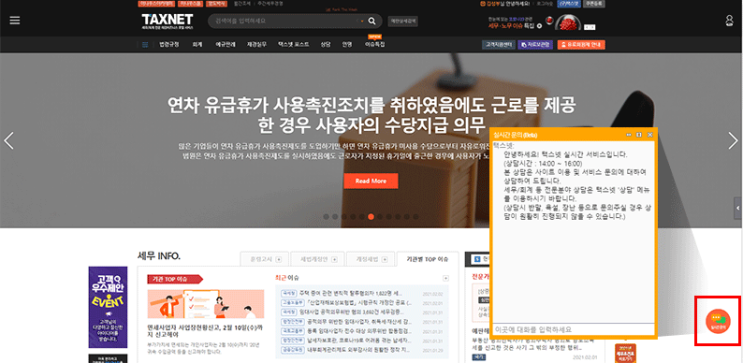Open the hamburger menu at top left
Image resolution: width=743 pixels, height=363 pixels.
click(x=15, y=20)
